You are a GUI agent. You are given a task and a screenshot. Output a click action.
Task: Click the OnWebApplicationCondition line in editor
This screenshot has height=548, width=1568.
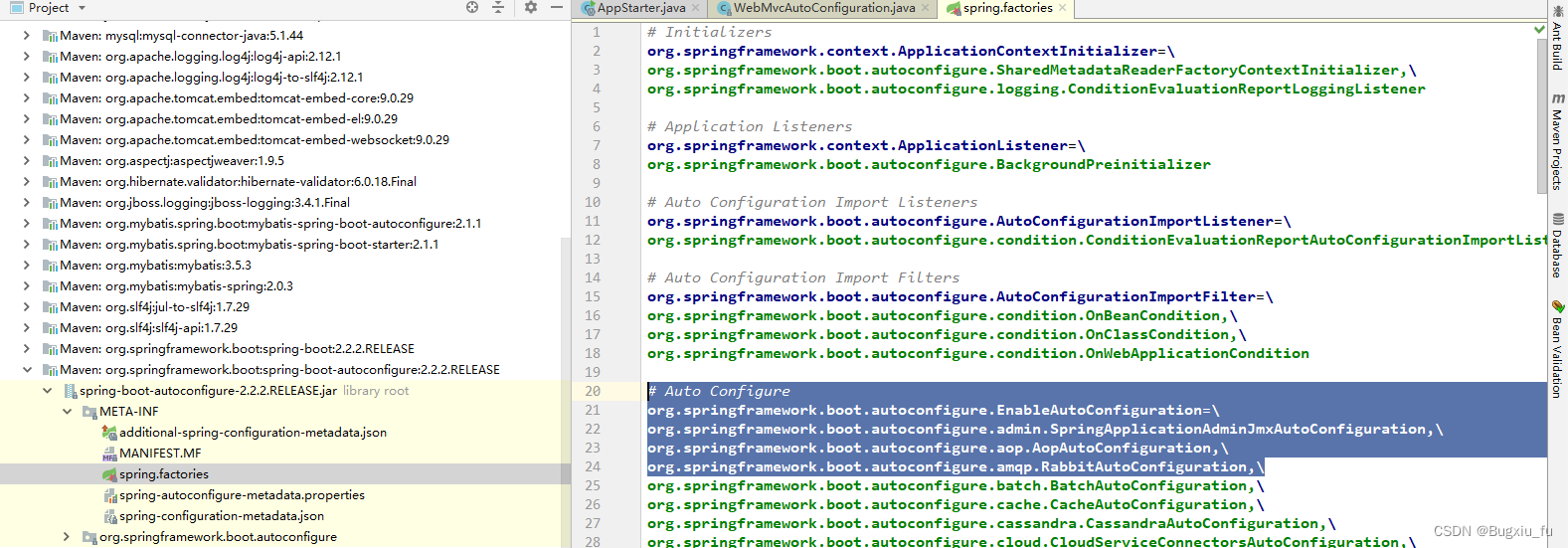coord(978,353)
